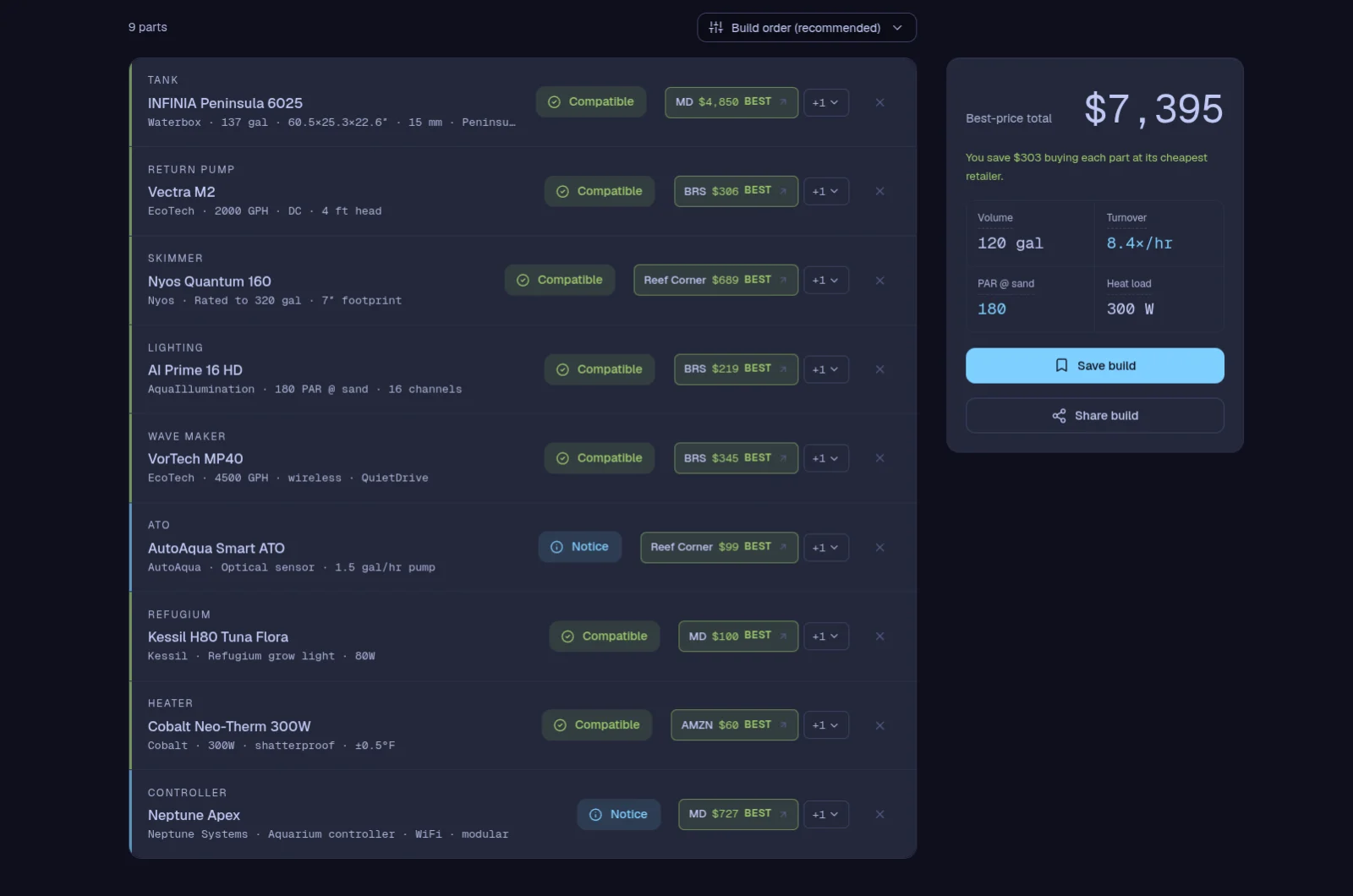This screenshot has width=1353, height=896.
Task: Open BRS $345 best price link
Action: click(736, 458)
